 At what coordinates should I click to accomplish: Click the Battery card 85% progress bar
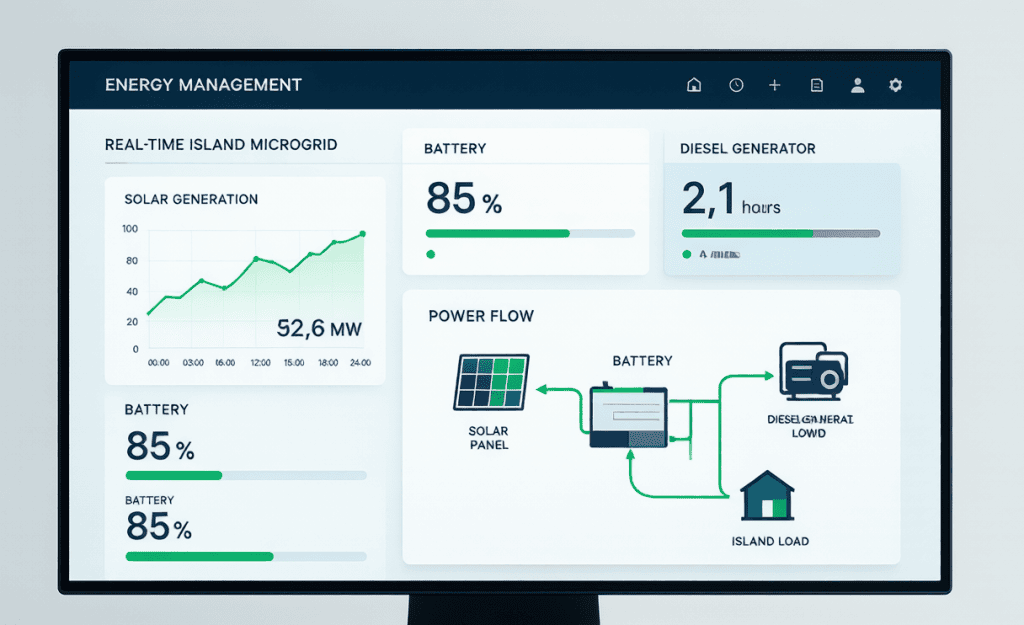530,233
